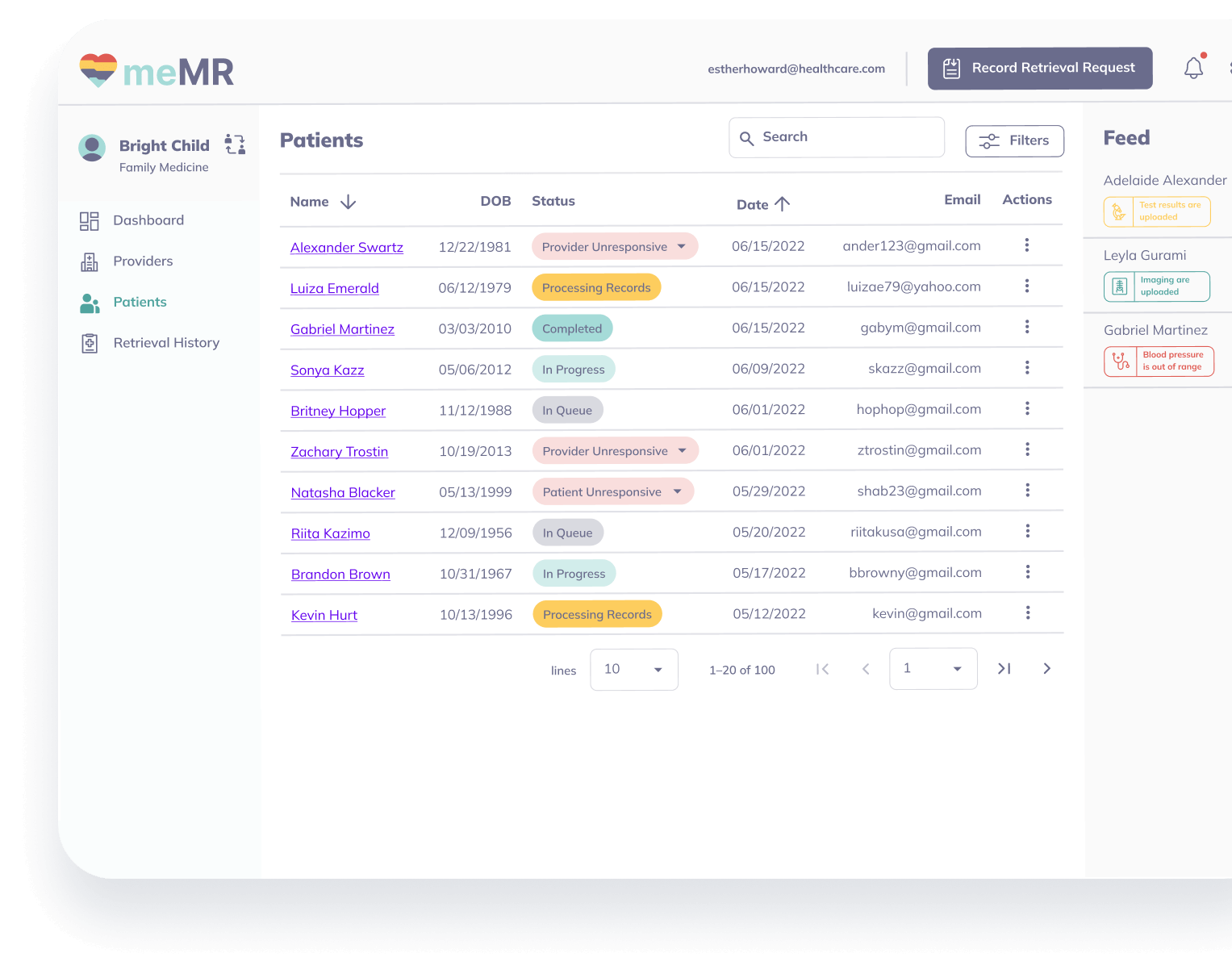1232x978 pixels.
Task: Click the ander123@gmail.com email cell
Action: (912, 246)
